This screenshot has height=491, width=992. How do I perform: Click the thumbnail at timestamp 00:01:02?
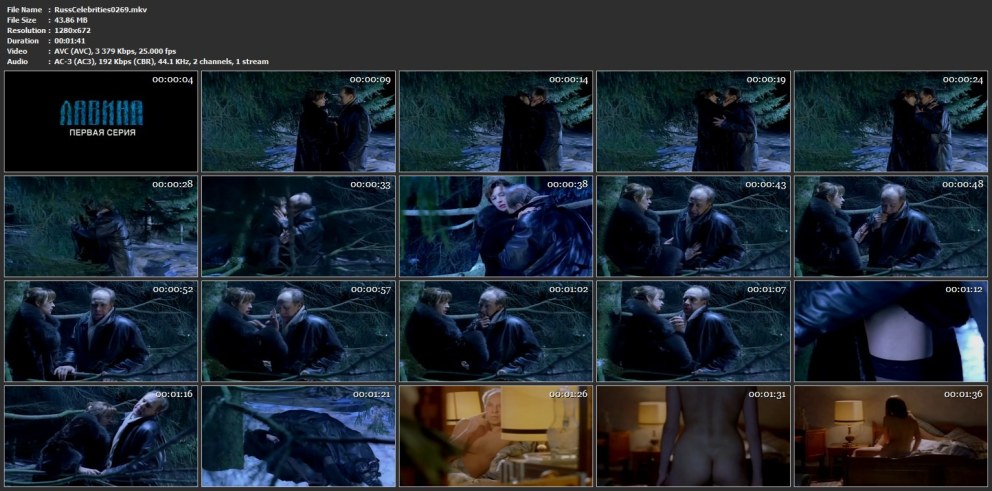tap(496, 332)
